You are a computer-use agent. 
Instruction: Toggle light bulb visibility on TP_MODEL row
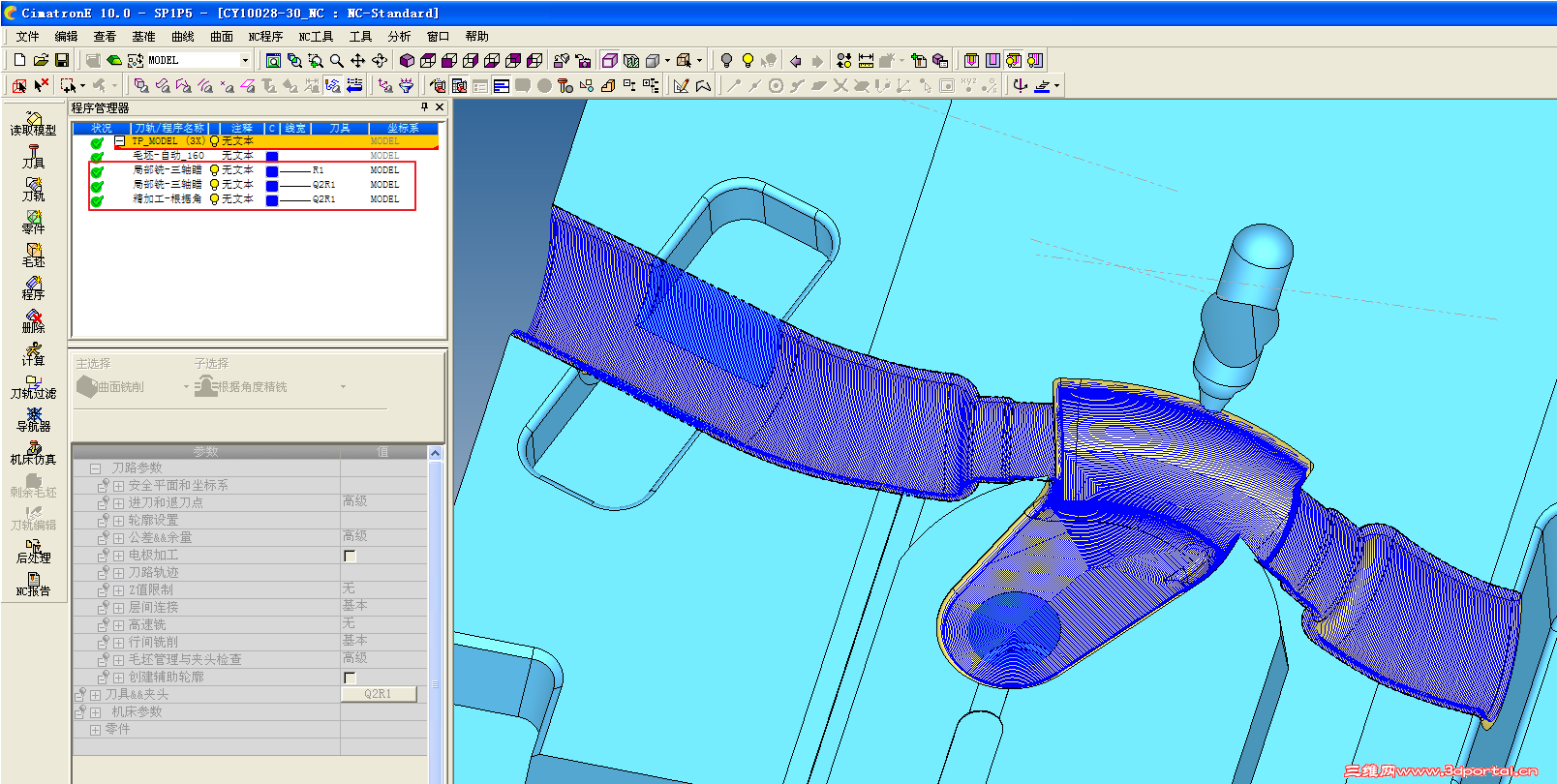tap(214, 141)
